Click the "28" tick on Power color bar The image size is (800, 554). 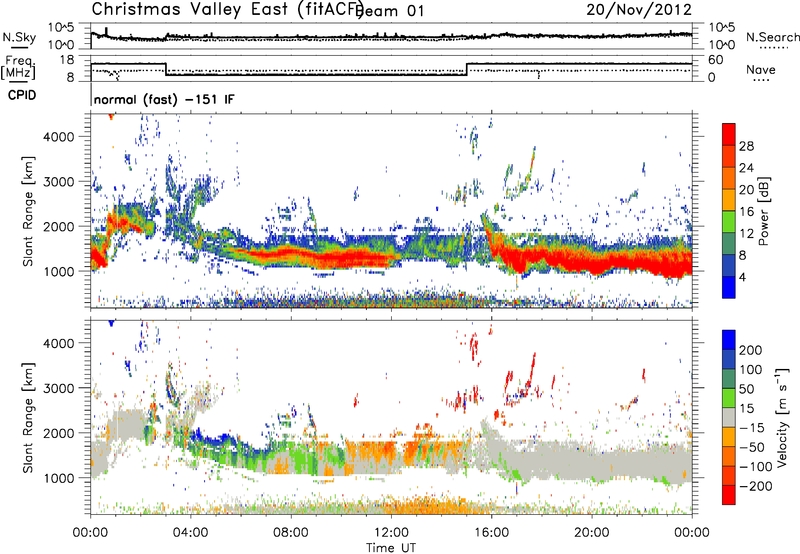click(746, 146)
